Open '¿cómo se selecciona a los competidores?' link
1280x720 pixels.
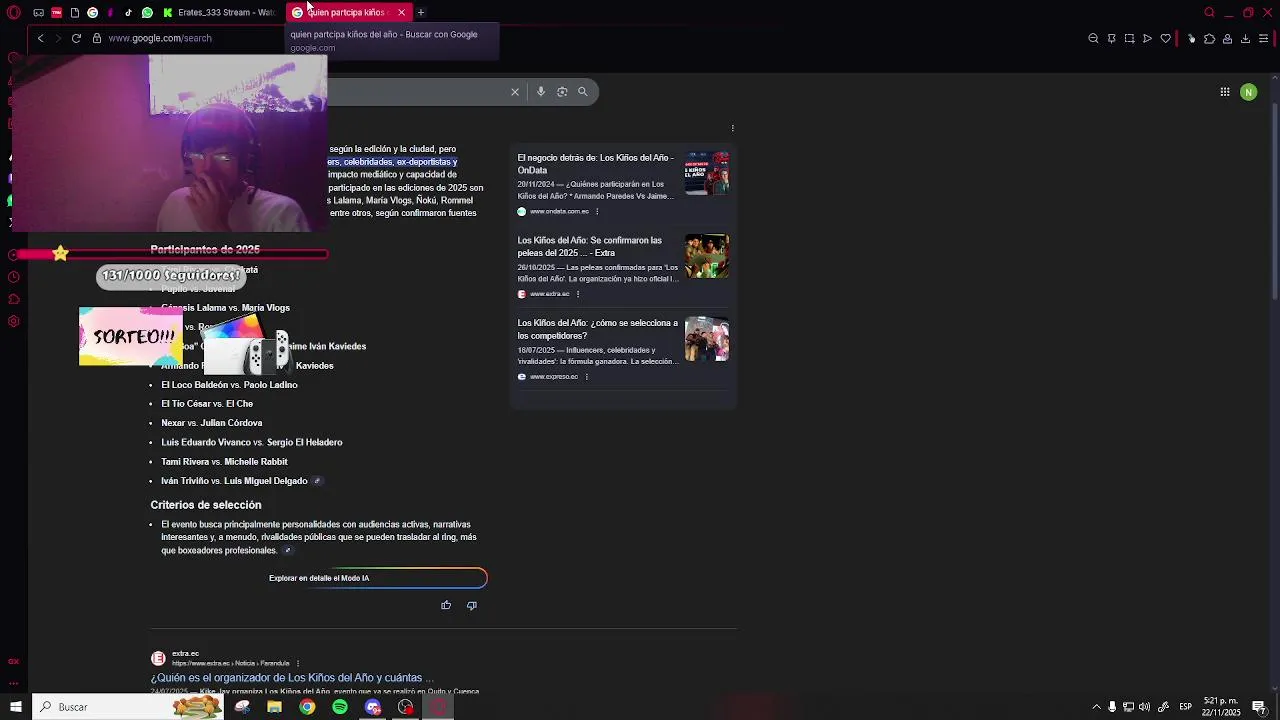click(597, 329)
